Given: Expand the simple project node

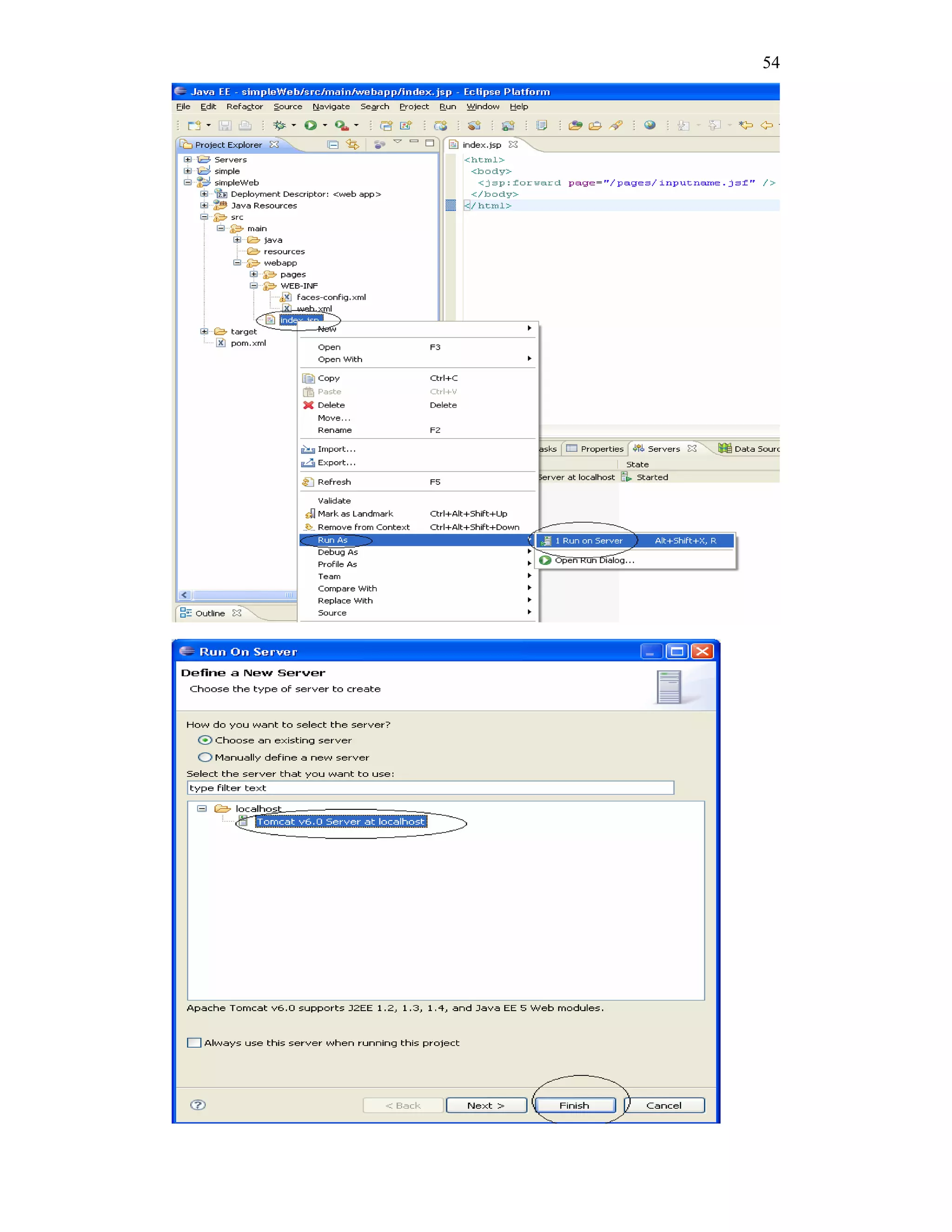Looking at the screenshot, I should click(x=188, y=171).
